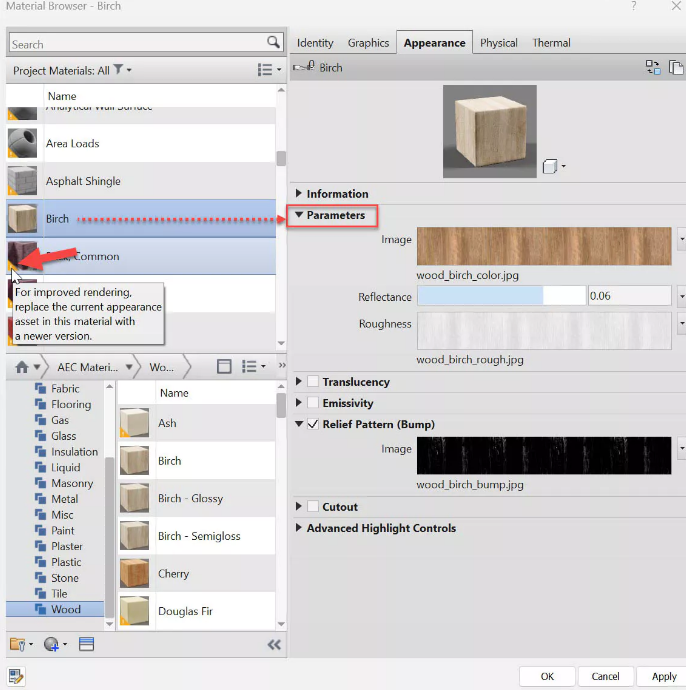
Task: Click the wood_birch_bump.jpg bump image swatch
Action: point(544,455)
